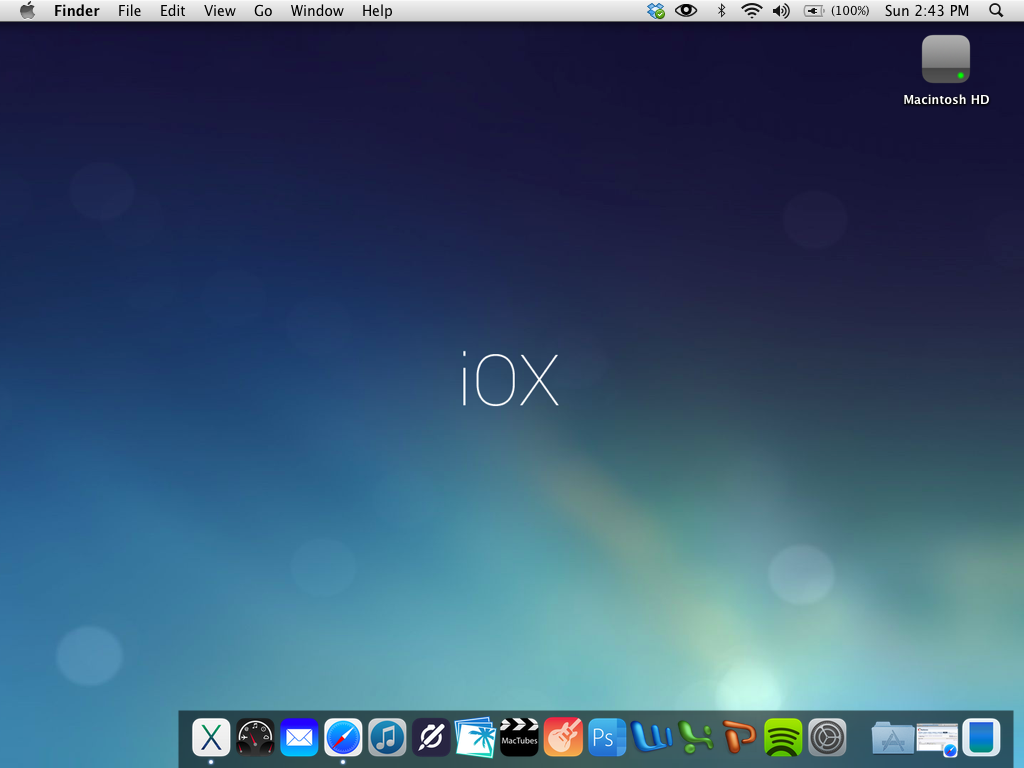This screenshot has height=768, width=1024.
Task: Open the Mail app in the dock
Action: tap(299, 737)
